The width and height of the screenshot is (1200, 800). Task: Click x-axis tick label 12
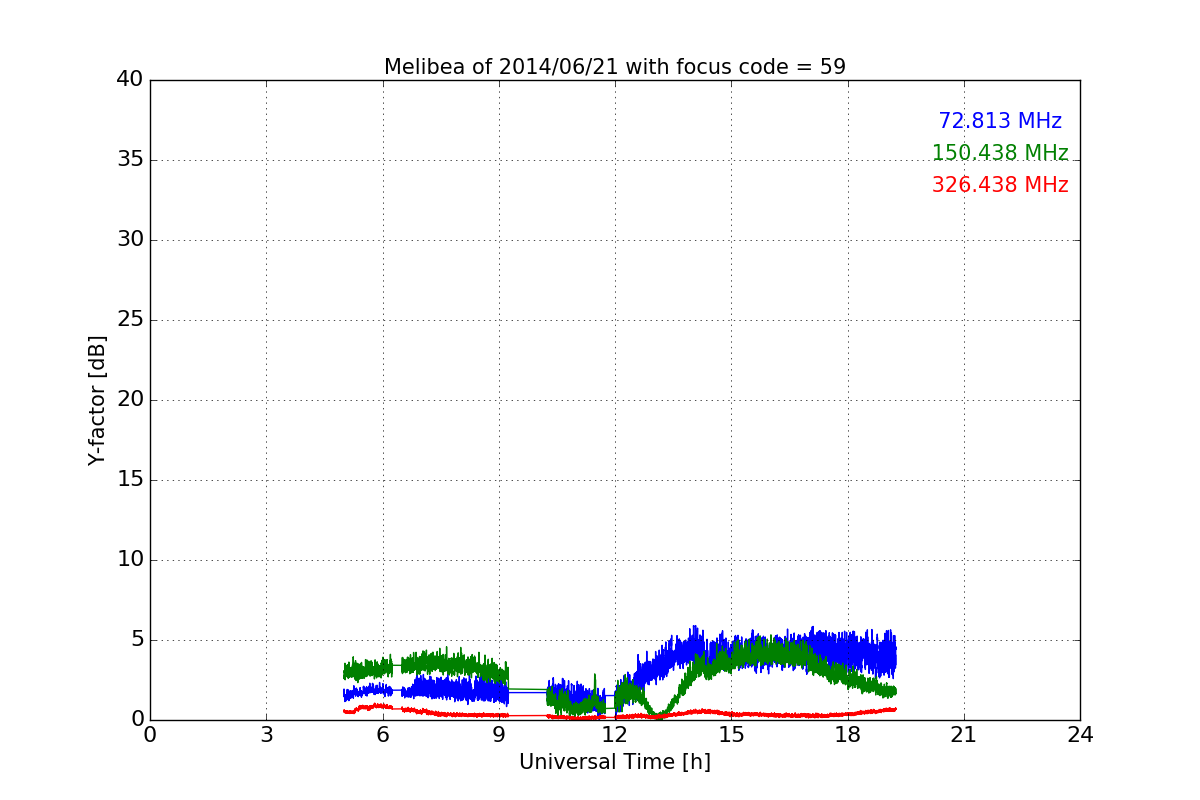615,735
